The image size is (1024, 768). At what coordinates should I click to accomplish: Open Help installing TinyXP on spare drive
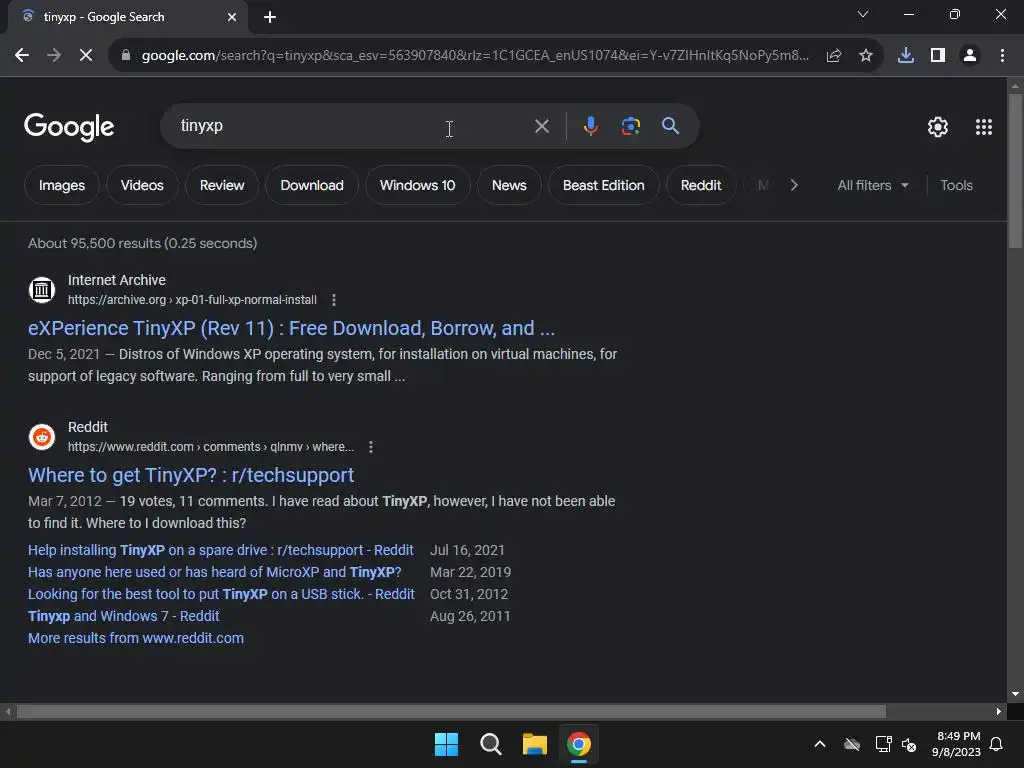221,550
